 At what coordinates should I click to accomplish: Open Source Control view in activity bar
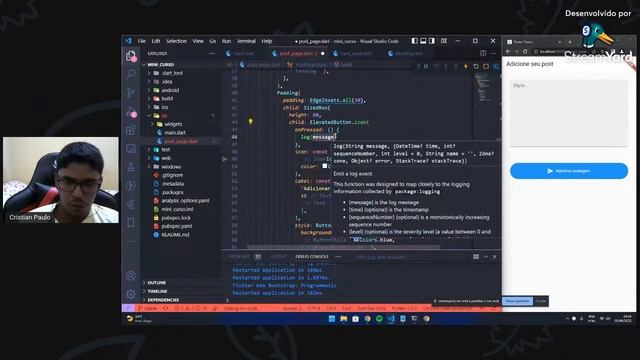pos(131,93)
